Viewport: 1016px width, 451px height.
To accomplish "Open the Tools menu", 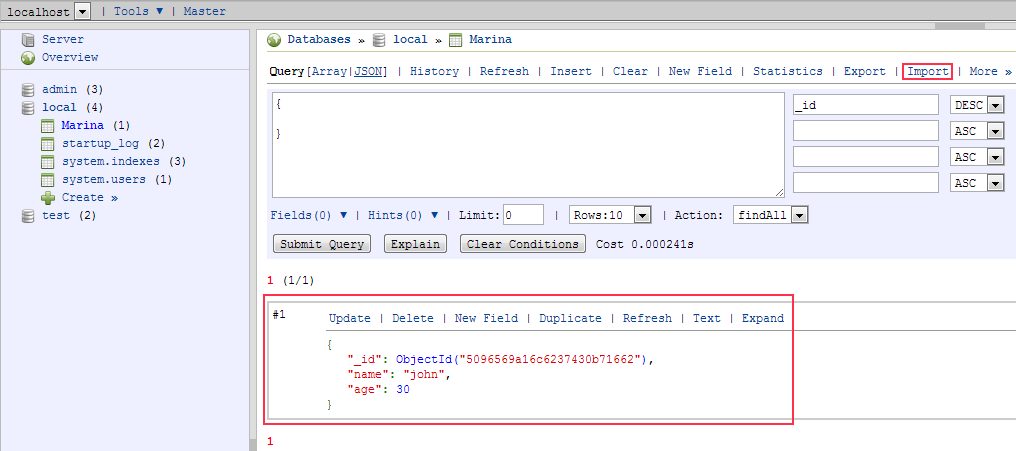I will pos(138,11).
